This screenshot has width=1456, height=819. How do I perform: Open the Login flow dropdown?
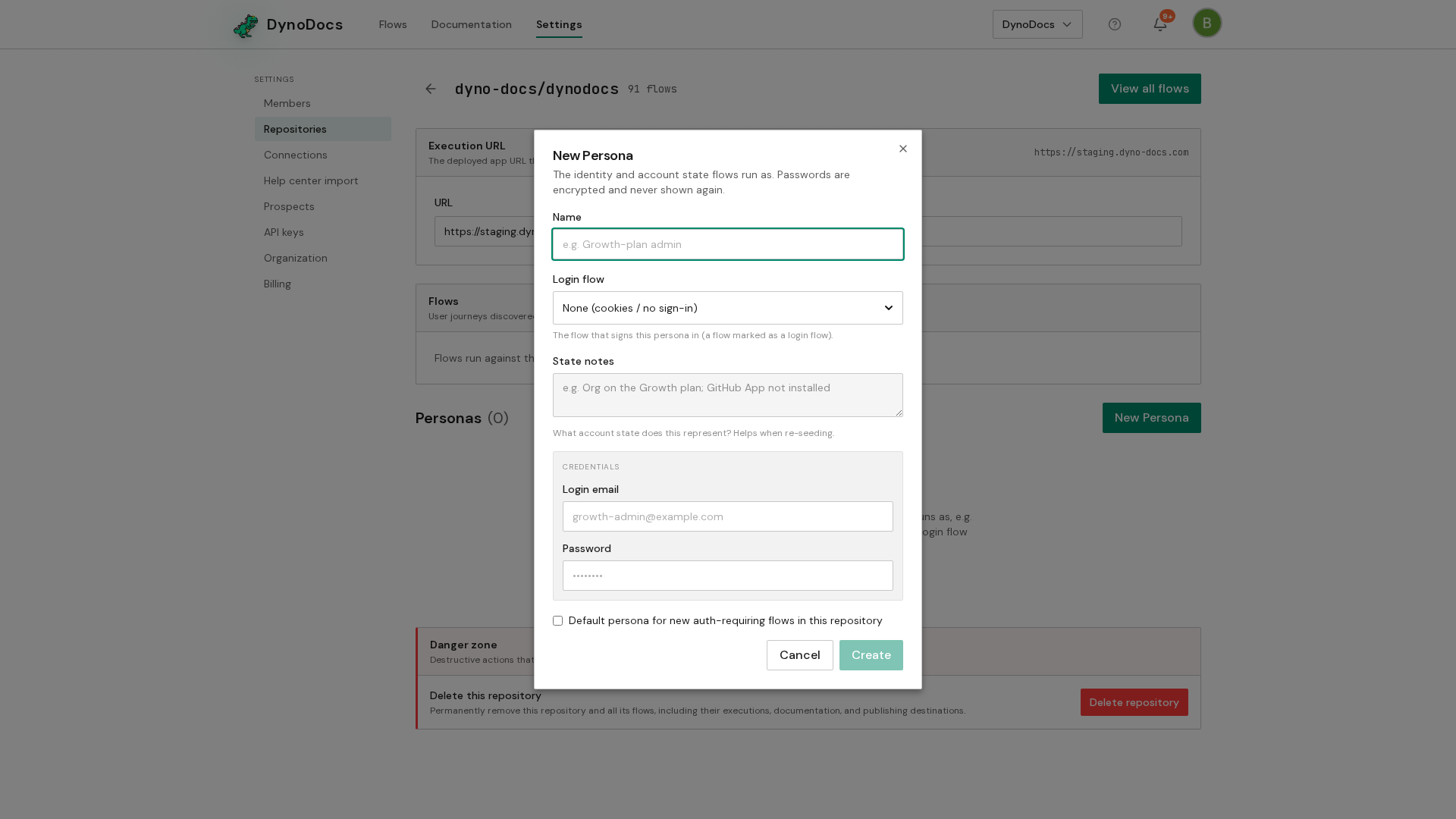pos(728,308)
